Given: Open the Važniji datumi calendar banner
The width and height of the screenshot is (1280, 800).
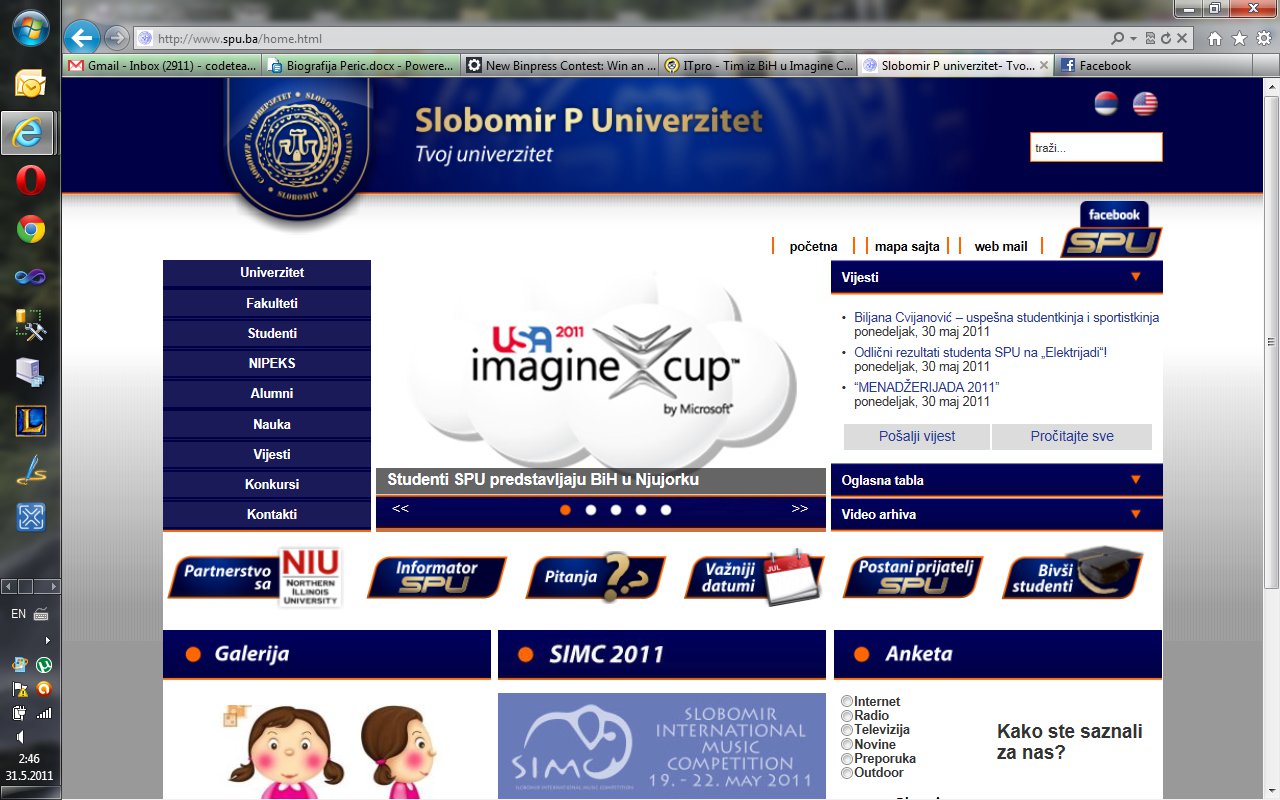Looking at the screenshot, I should tap(756, 577).
